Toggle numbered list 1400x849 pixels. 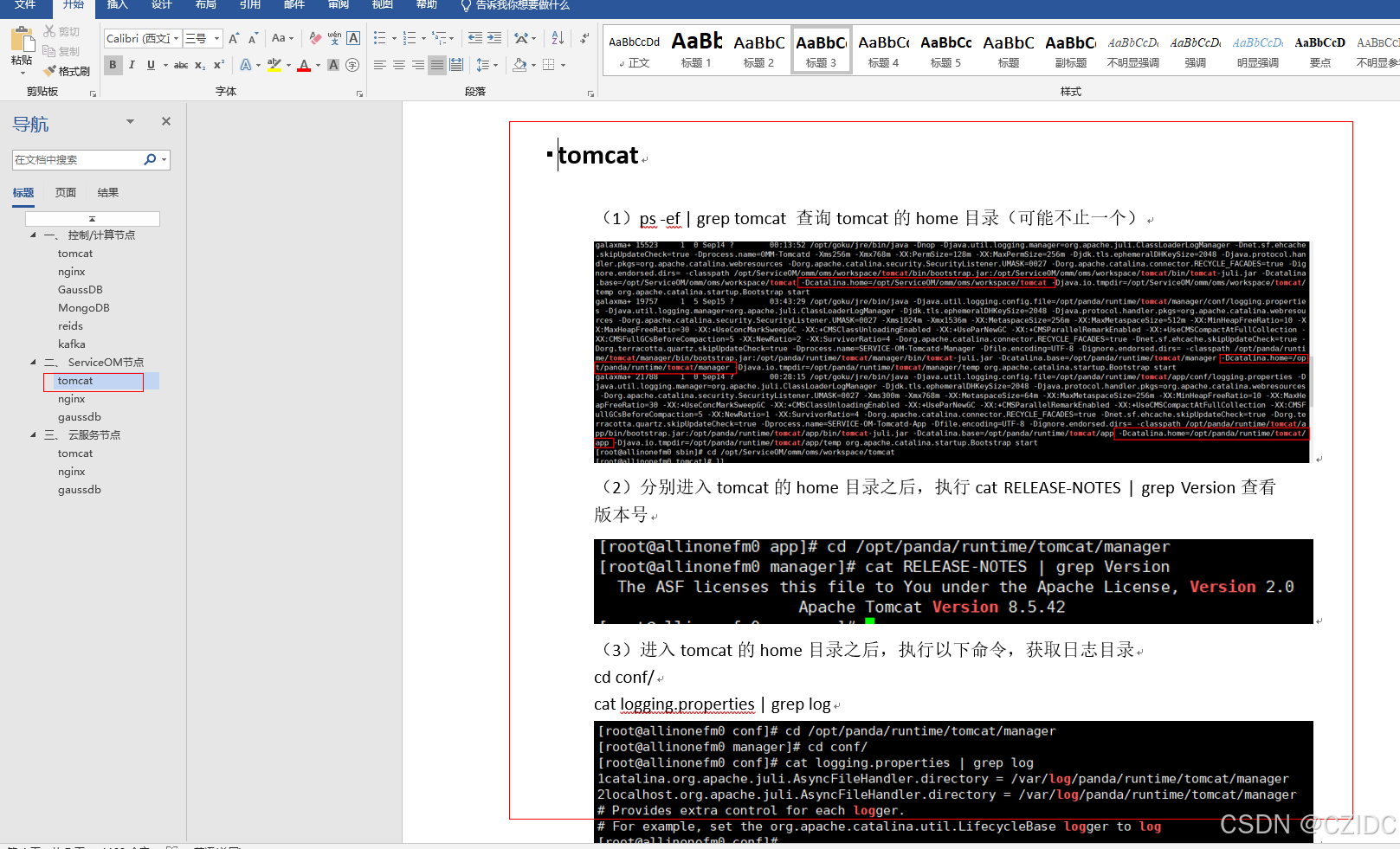pos(410,38)
